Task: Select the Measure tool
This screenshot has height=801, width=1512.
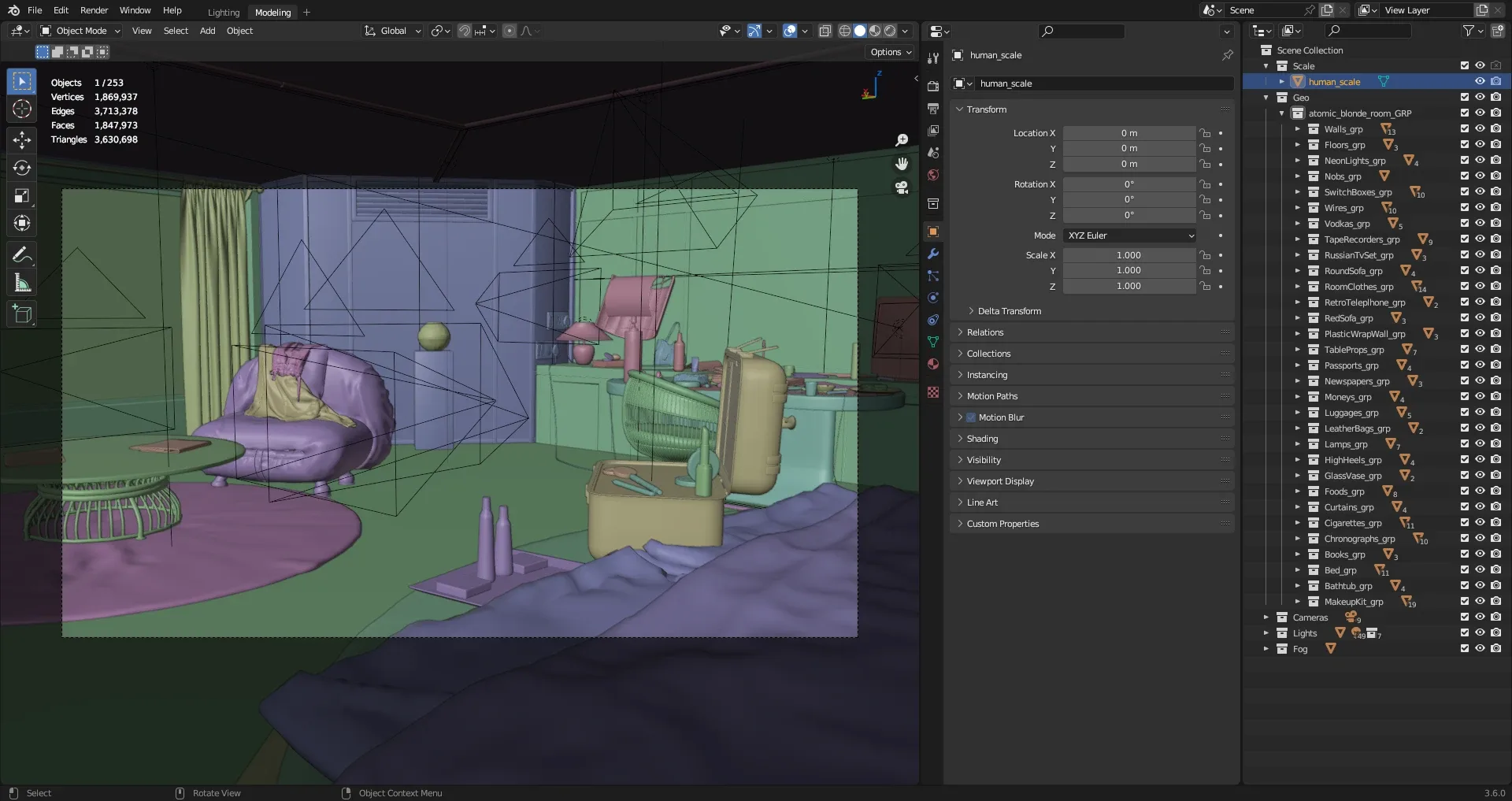Action: 22,283
